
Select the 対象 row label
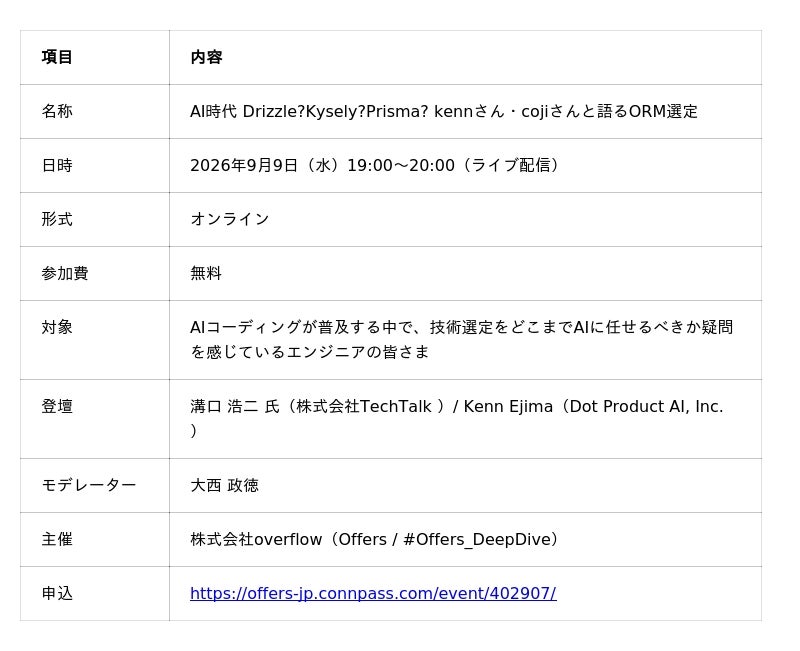(x=57, y=327)
